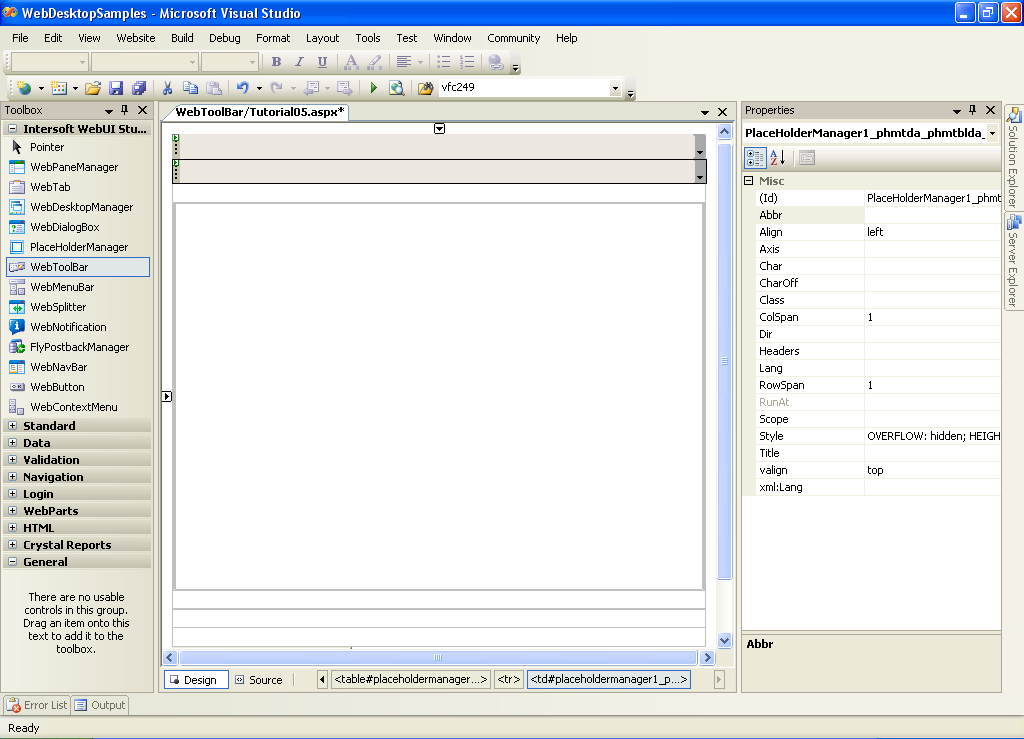Toggle auto-hide pin on Properties panel
This screenshot has width=1024, height=739.
(x=973, y=110)
